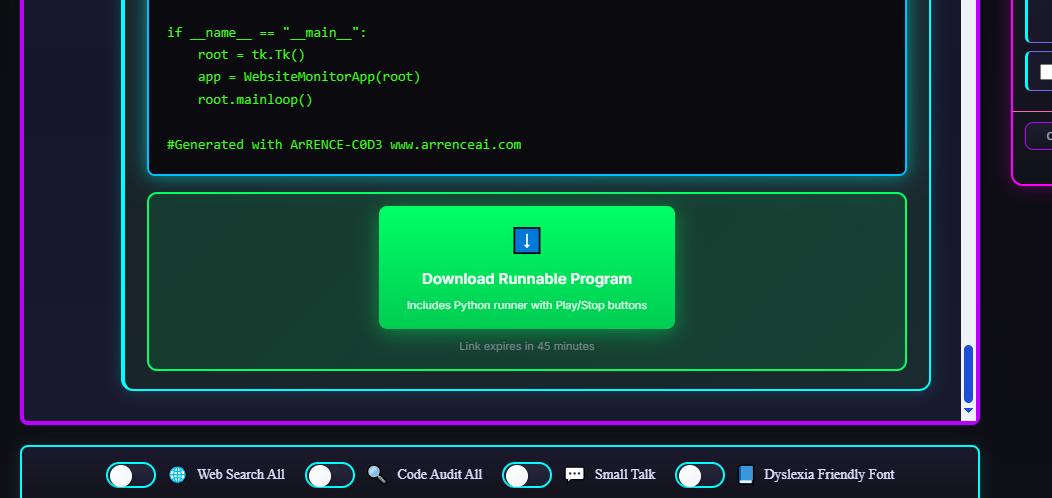This screenshot has height=498, width=1052.
Task: Click the magnifying glass icon beside Code Audit All
Action: (377, 475)
